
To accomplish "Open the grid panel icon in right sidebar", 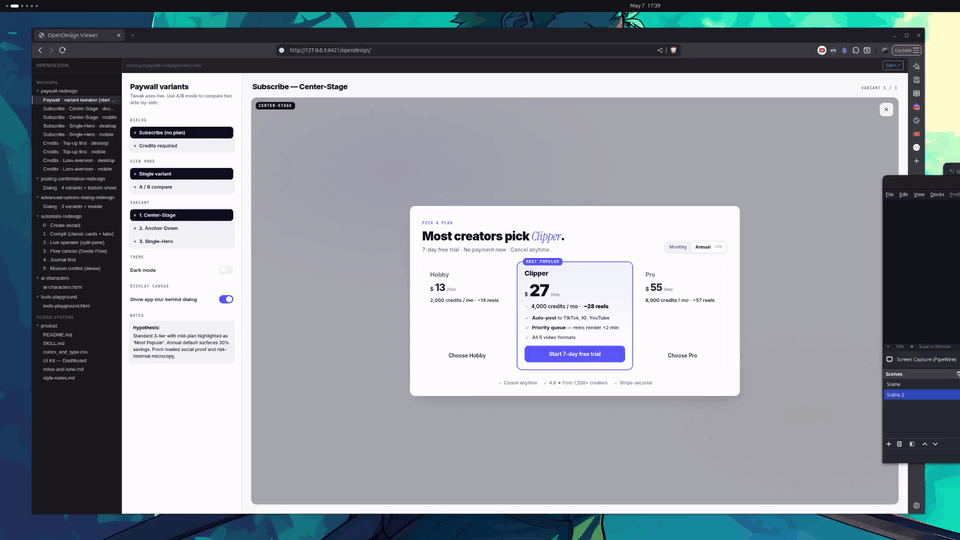I will pos(917,93).
